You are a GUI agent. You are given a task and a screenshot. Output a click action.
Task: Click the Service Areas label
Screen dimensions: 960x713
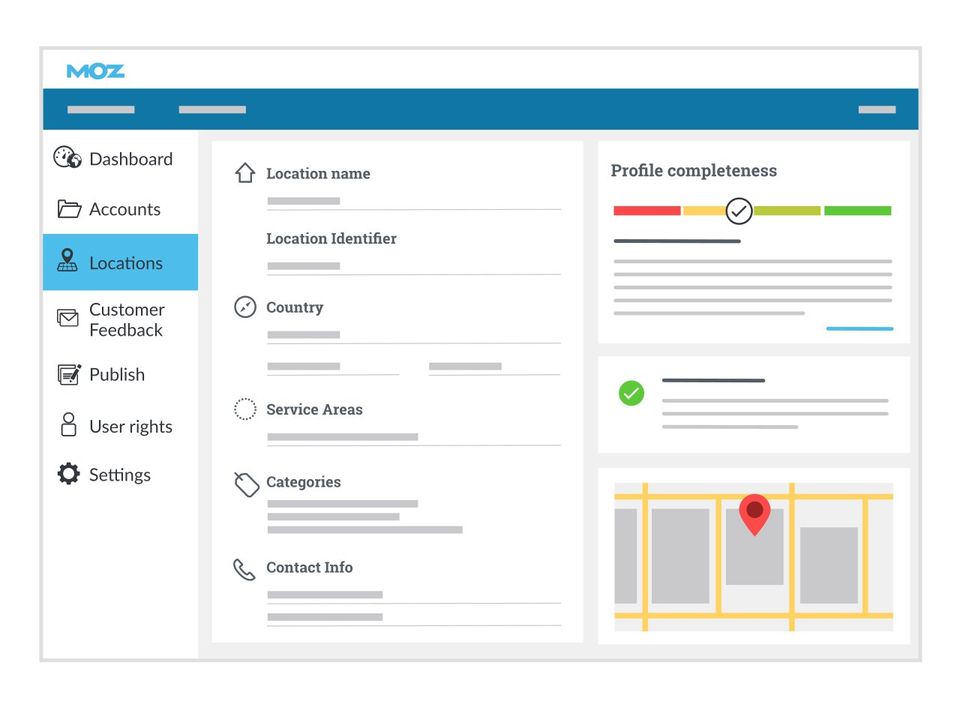pyautogui.click(x=314, y=409)
